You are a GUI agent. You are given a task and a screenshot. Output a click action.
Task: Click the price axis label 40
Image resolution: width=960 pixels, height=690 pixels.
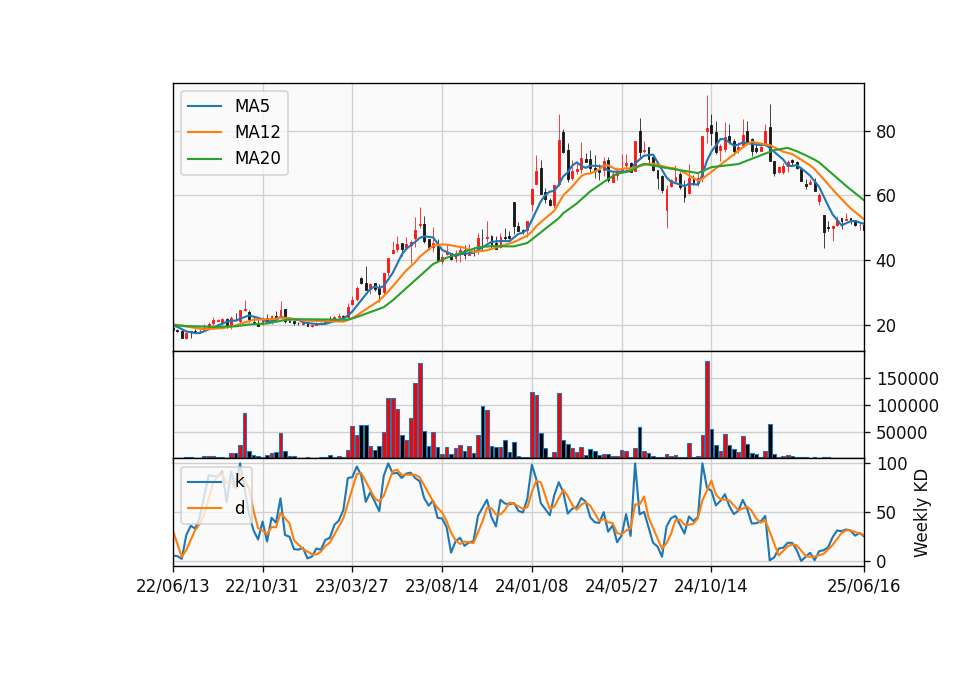tap(885, 261)
